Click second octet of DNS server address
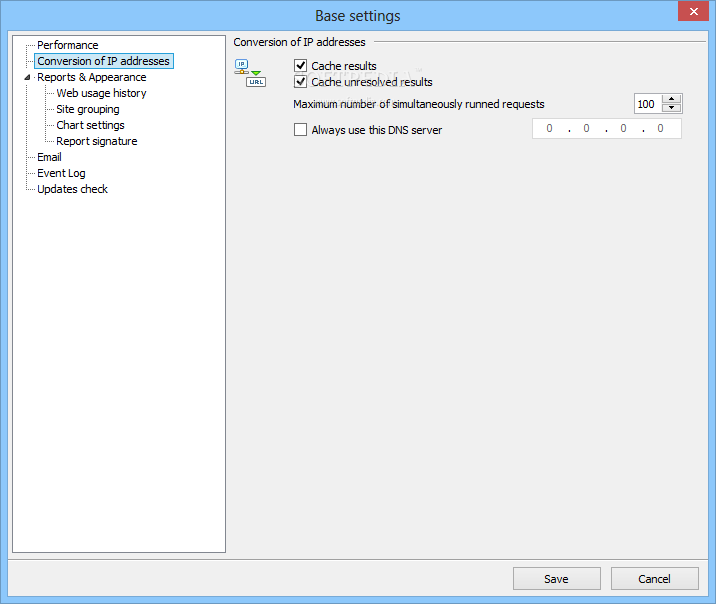Viewport: 716px width, 604px height. [x=586, y=129]
